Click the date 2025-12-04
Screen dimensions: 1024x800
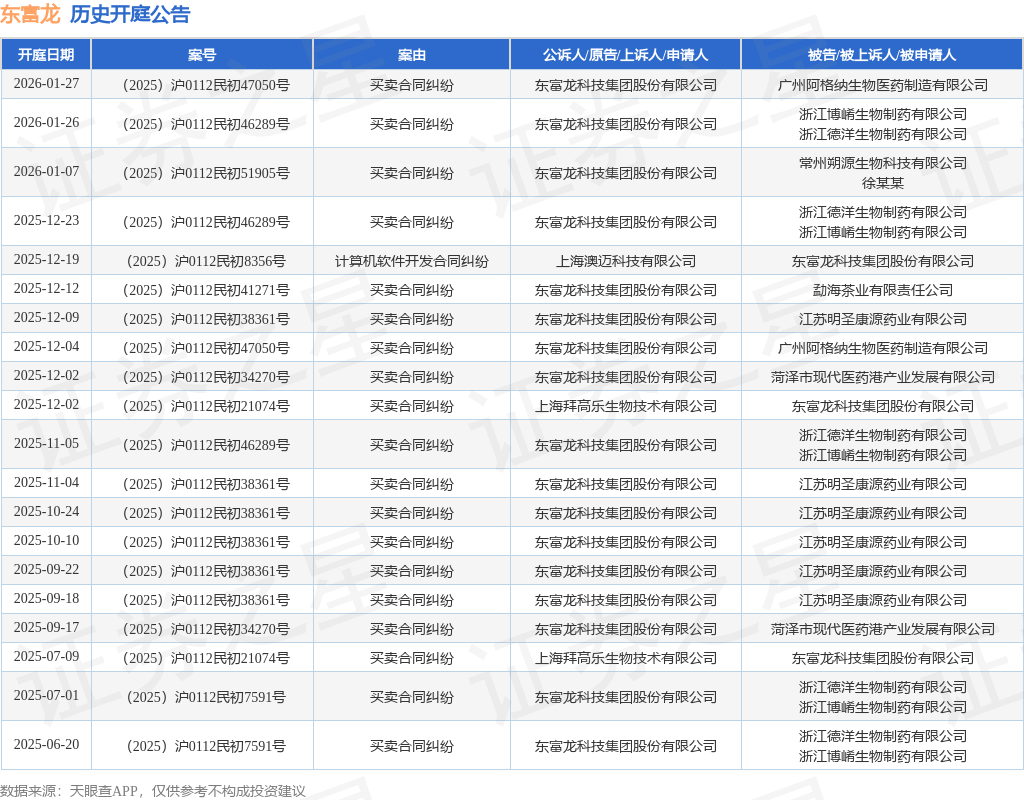coord(46,347)
